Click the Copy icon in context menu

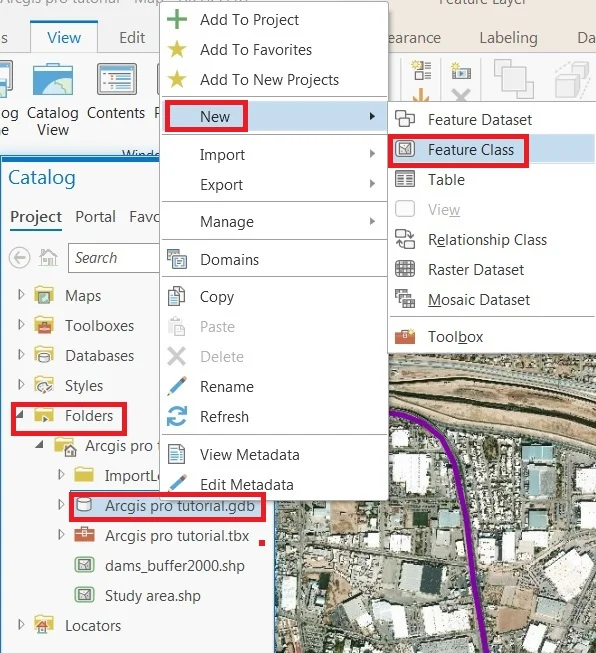tap(177, 296)
